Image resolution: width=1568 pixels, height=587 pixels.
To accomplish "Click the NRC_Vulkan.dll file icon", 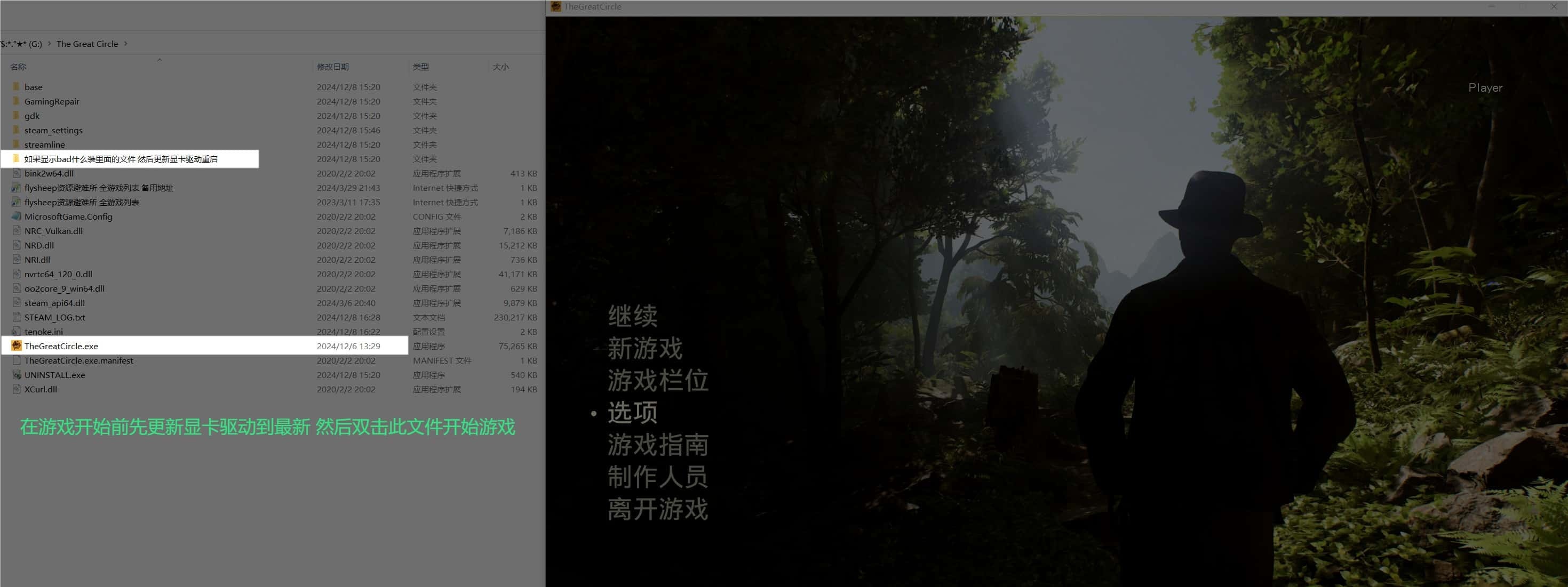I will point(17,230).
